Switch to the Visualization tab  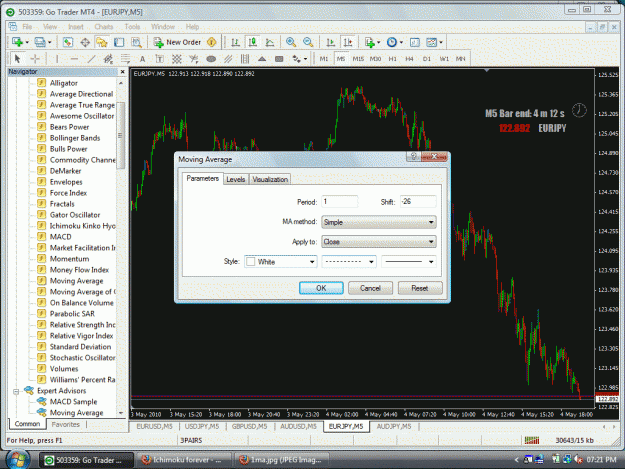270,179
